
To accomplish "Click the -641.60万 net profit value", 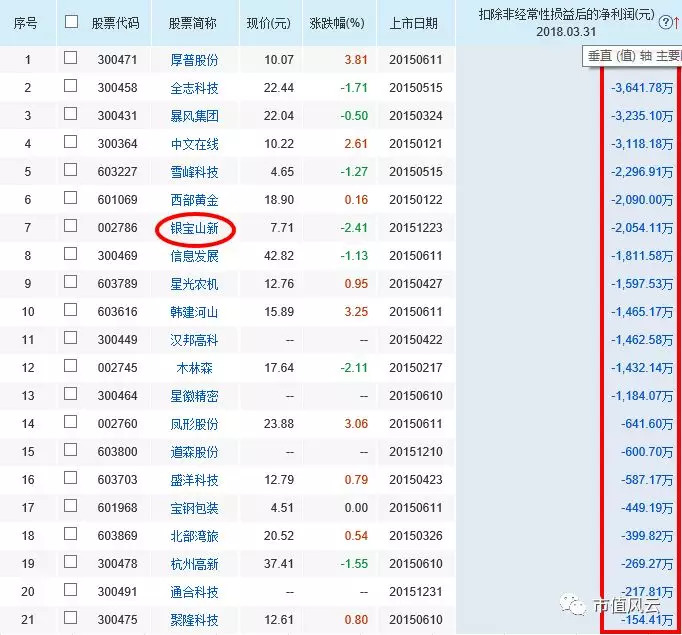I will 647,424.
